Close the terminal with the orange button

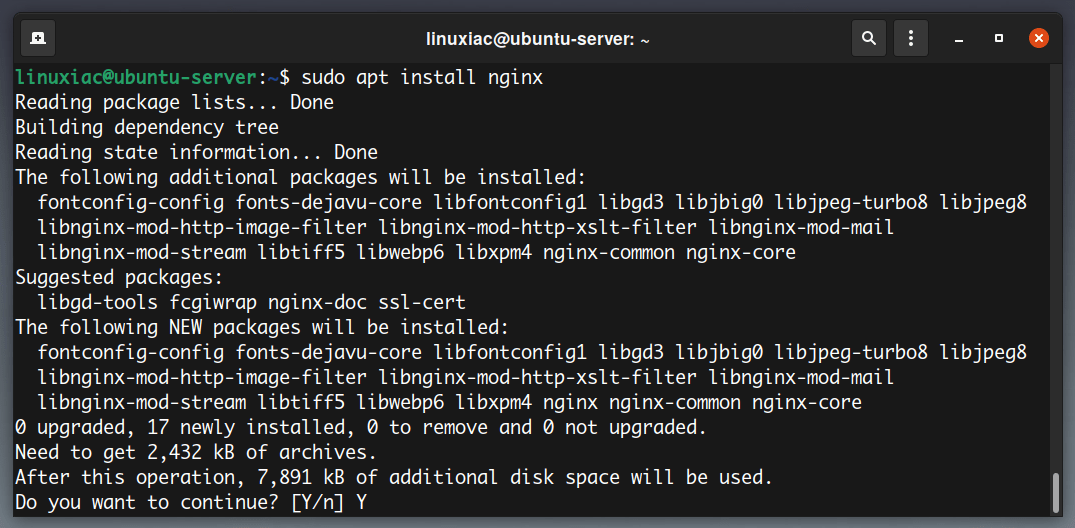point(1039,38)
